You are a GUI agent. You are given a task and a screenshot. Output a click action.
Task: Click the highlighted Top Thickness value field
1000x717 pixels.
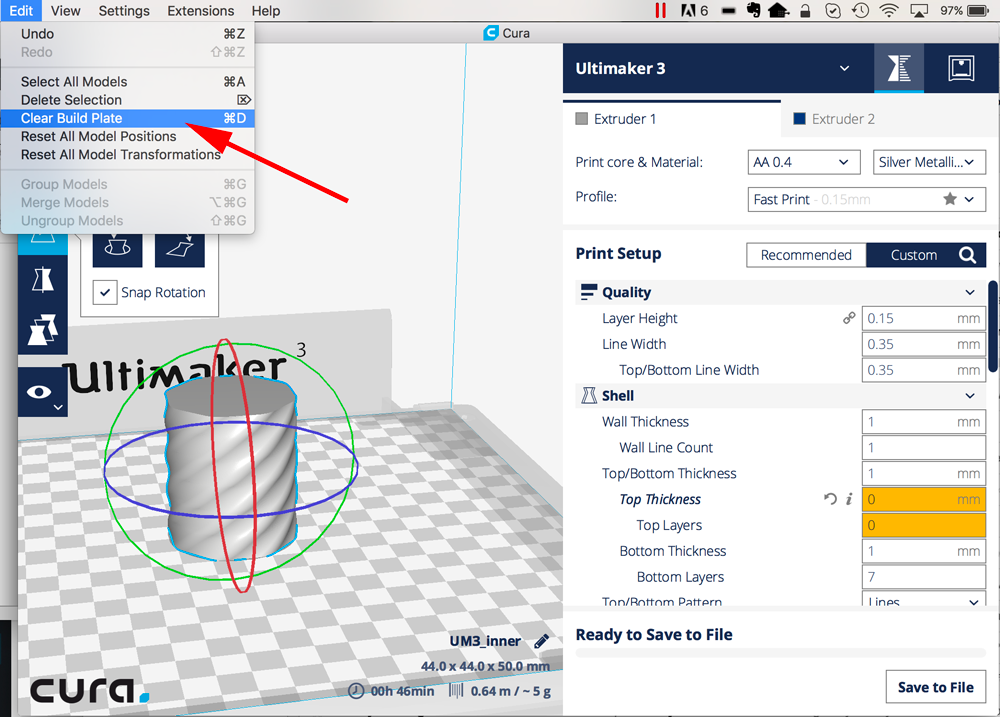pyautogui.click(x=923, y=499)
